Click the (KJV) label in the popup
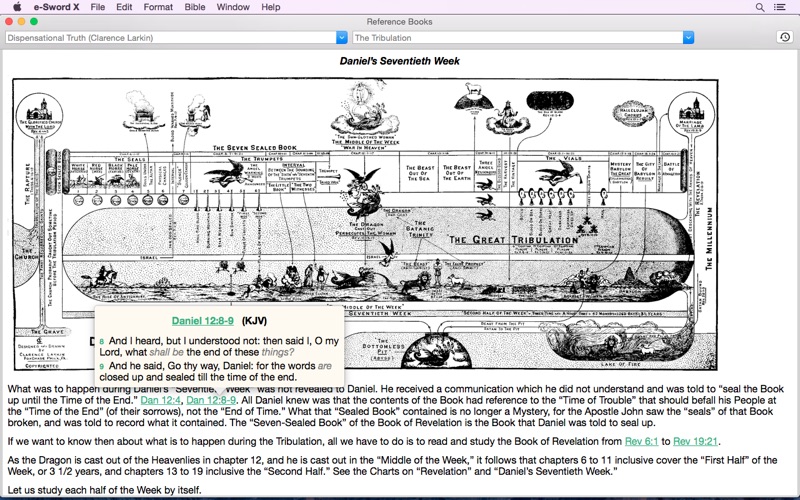The height and width of the screenshot is (500, 800). point(254,321)
